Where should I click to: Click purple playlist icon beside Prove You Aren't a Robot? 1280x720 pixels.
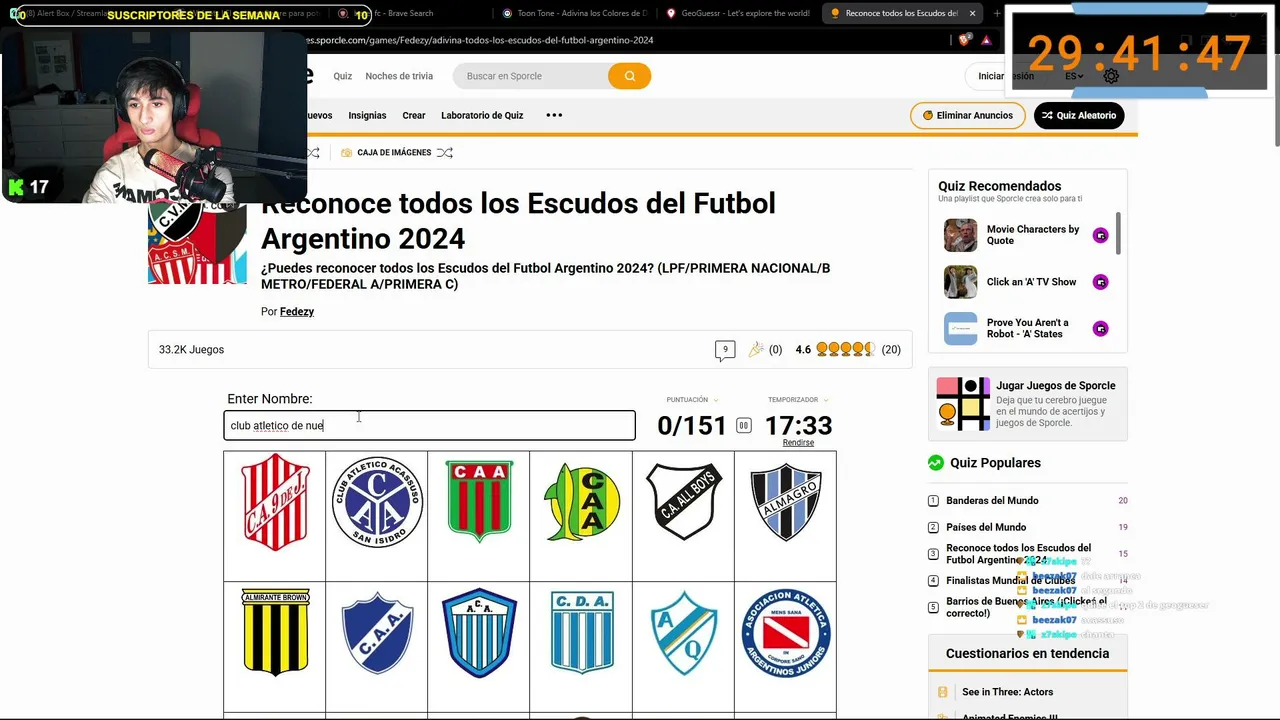(1100, 328)
